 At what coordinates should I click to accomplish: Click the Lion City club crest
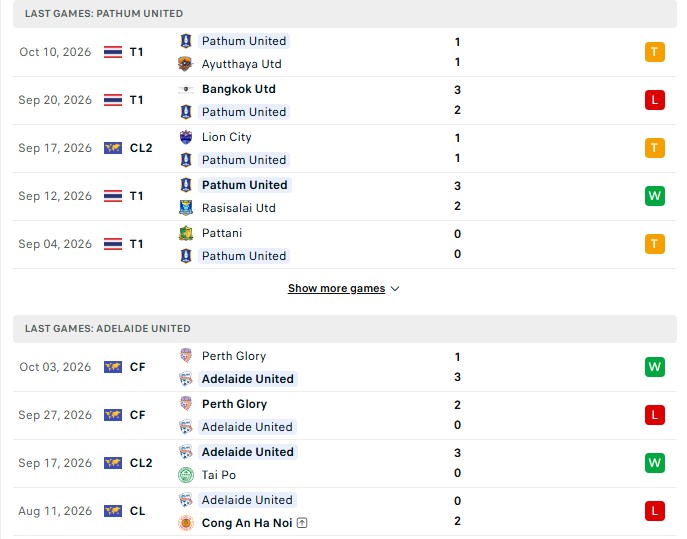pyautogui.click(x=186, y=137)
